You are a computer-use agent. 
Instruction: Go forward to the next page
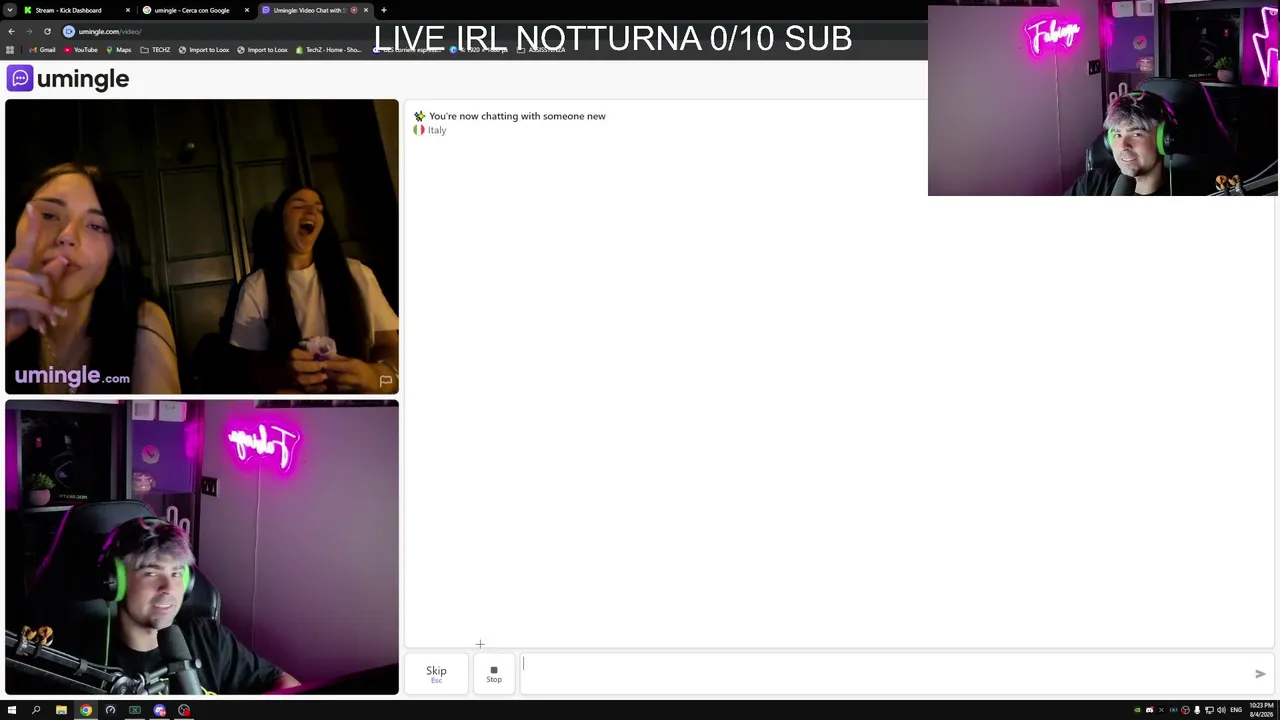[x=29, y=31]
